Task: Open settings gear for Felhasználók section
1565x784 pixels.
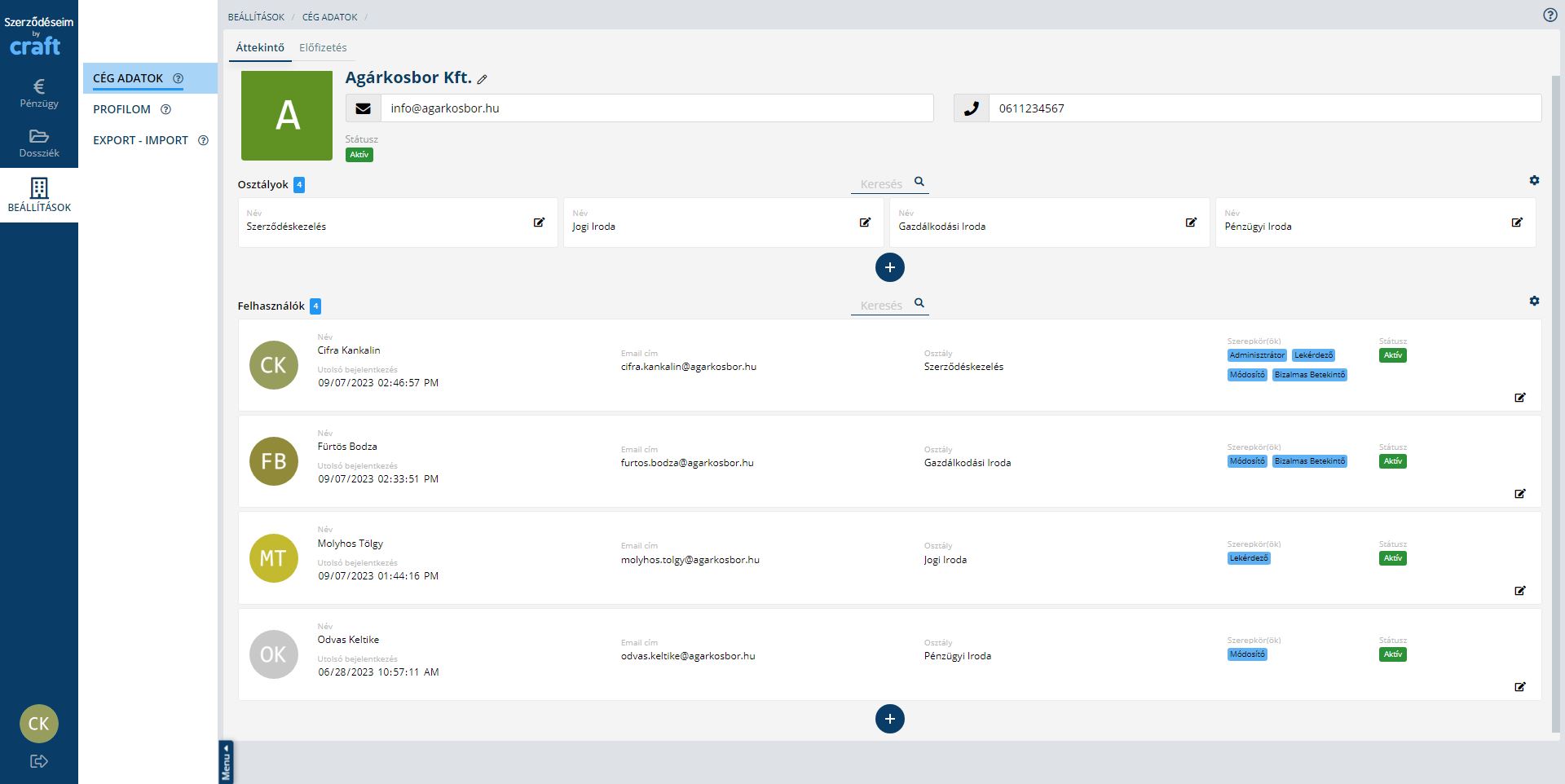Action: [x=1534, y=301]
